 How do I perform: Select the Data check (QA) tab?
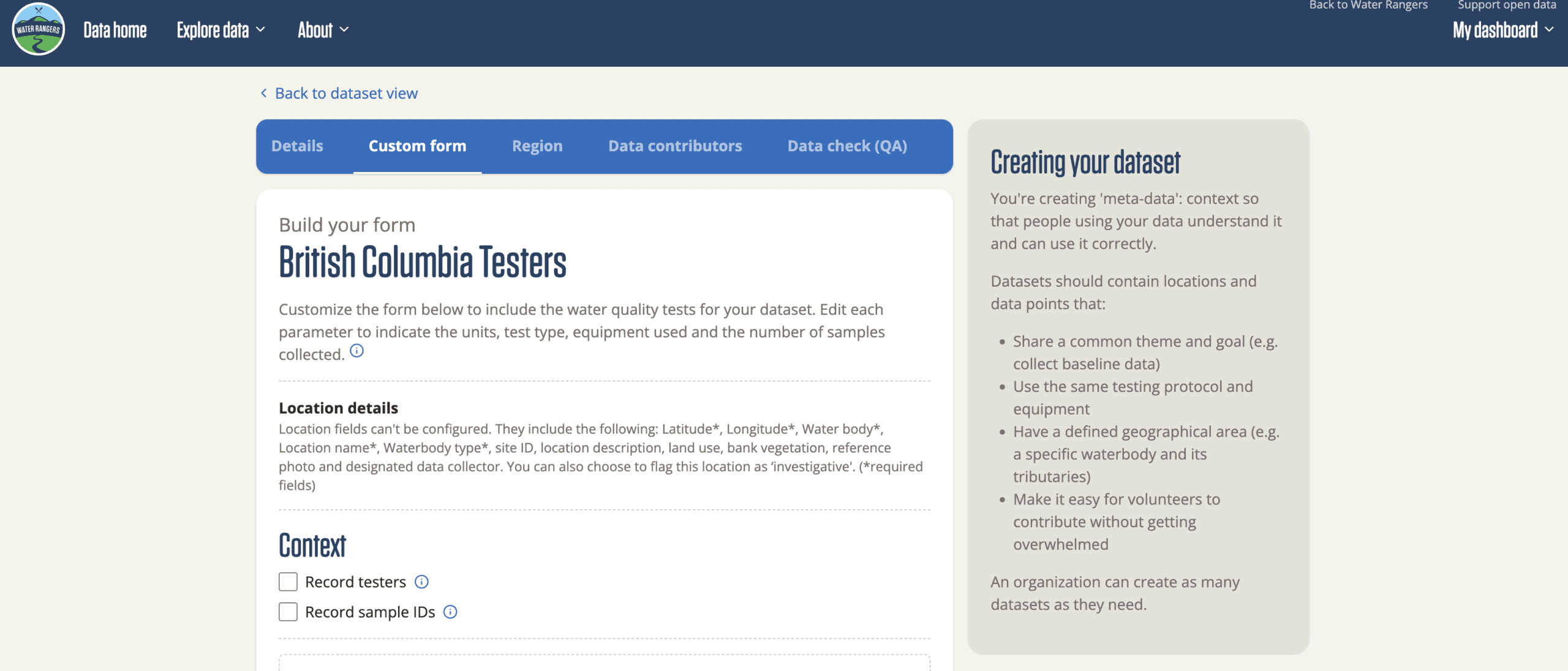[x=847, y=146]
